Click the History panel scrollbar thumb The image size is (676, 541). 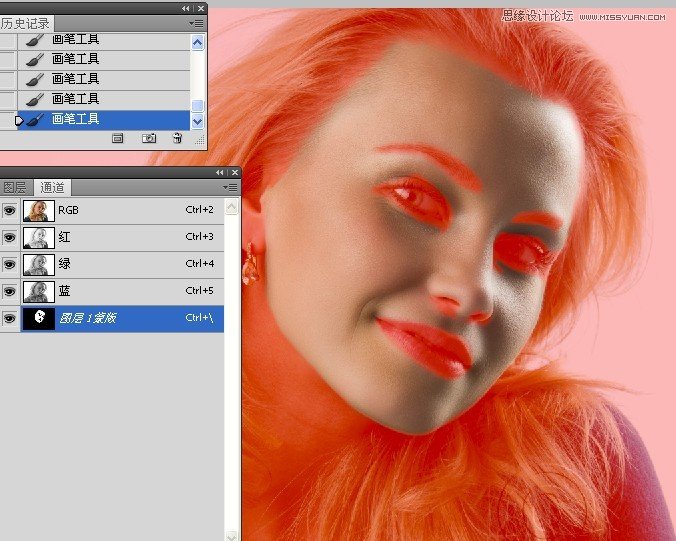(x=197, y=105)
